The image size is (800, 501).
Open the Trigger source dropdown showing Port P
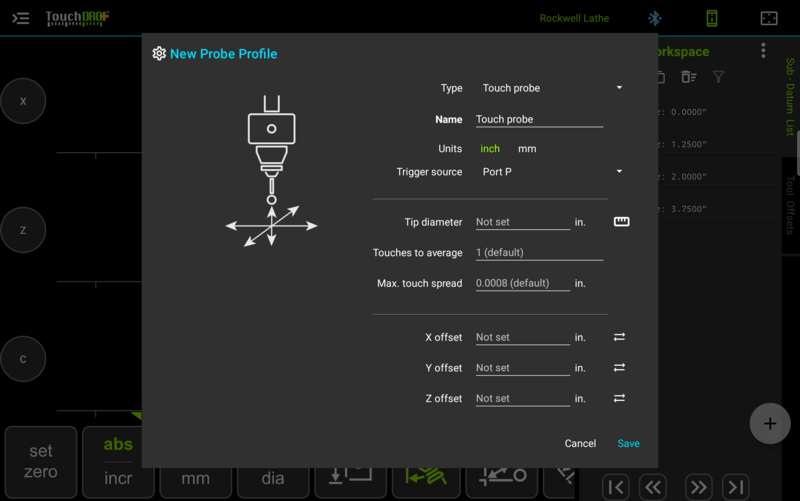pyautogui.click(x=552, y=172)
